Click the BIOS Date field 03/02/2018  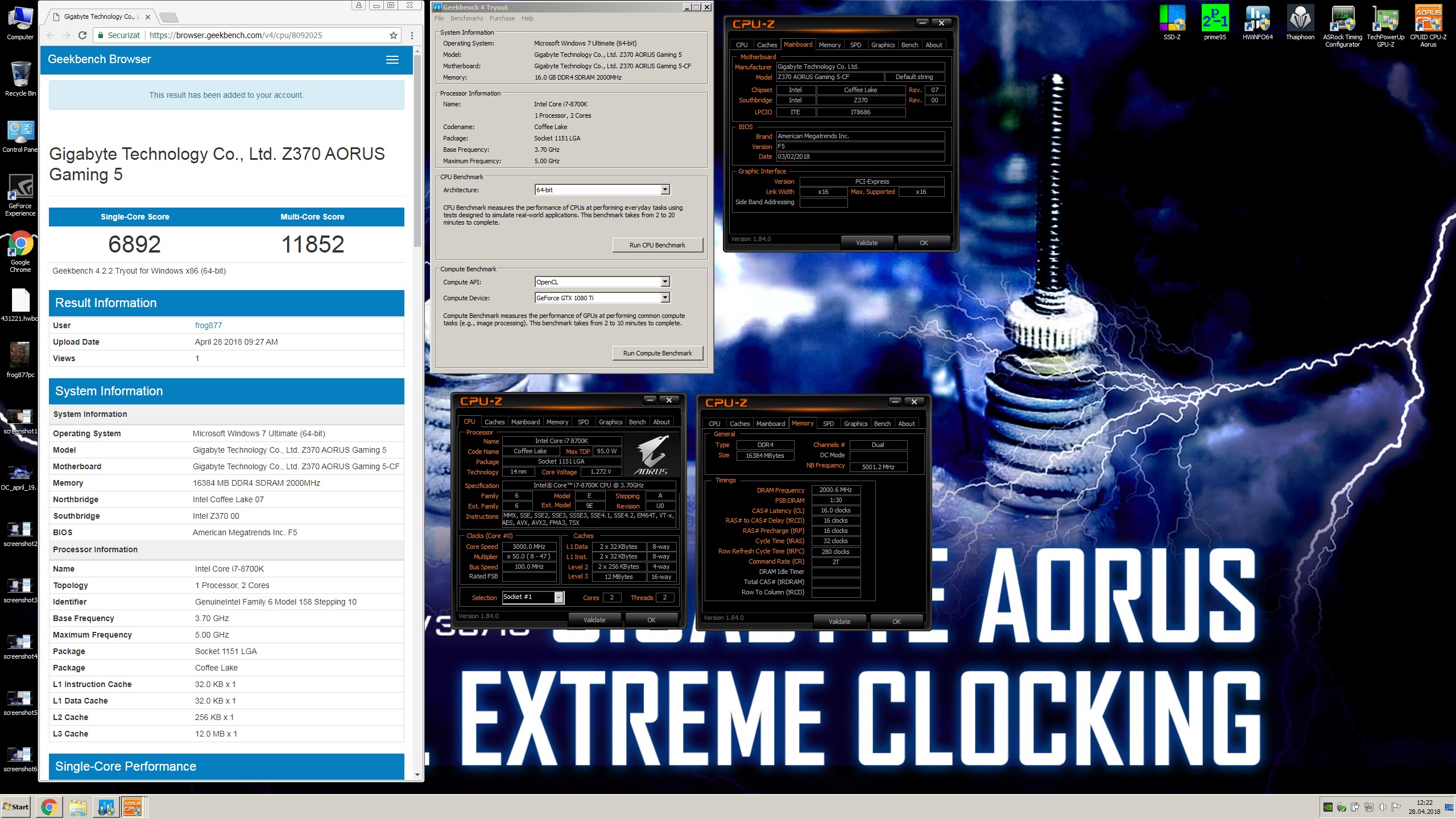(860, 156)
